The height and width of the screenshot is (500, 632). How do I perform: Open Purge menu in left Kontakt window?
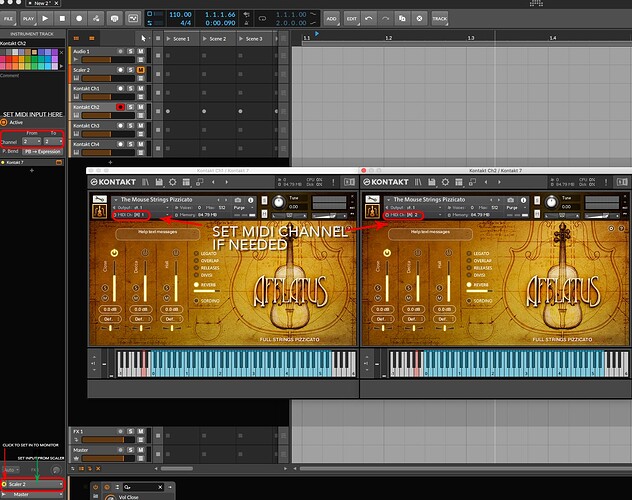click(x=241, y=207)
